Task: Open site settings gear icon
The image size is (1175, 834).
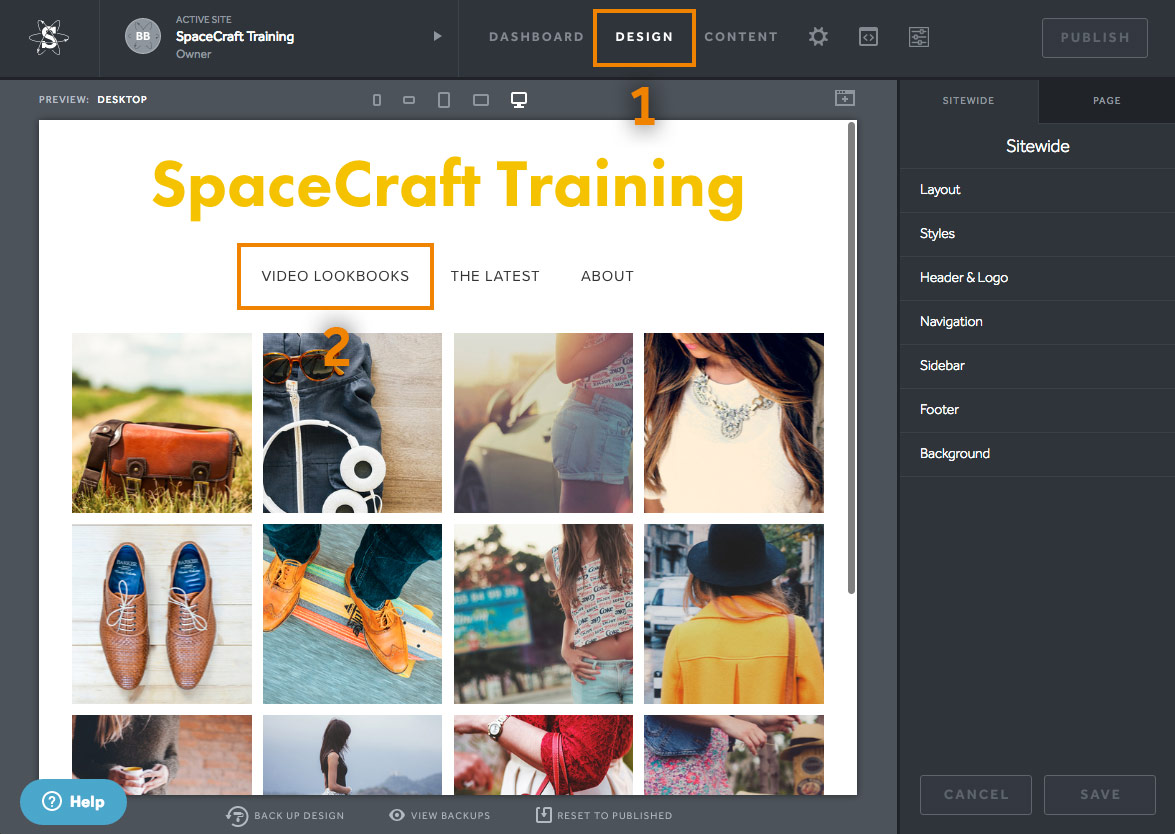Action: pos(818,36)
